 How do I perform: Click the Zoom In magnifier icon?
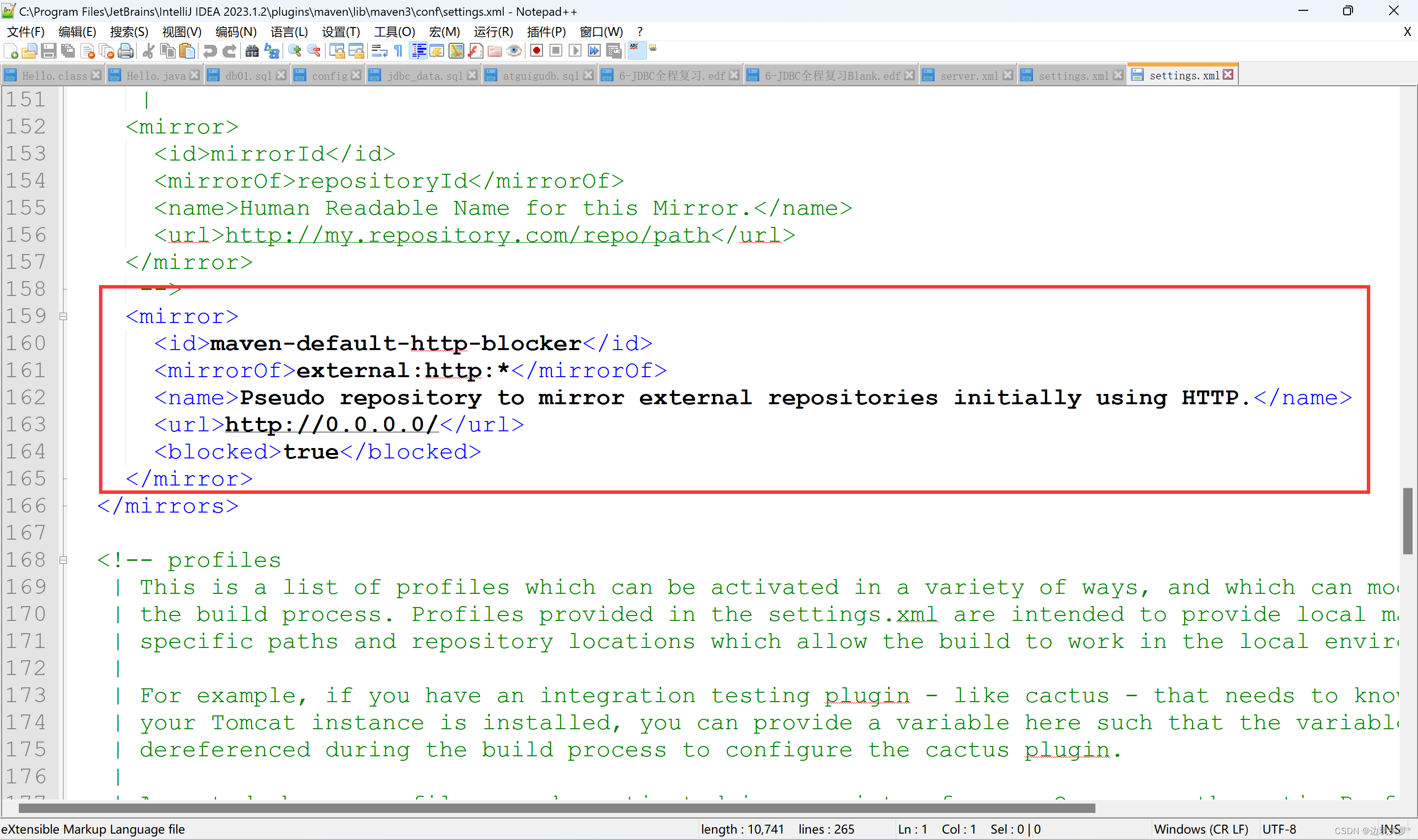click(x=294, y=51)
